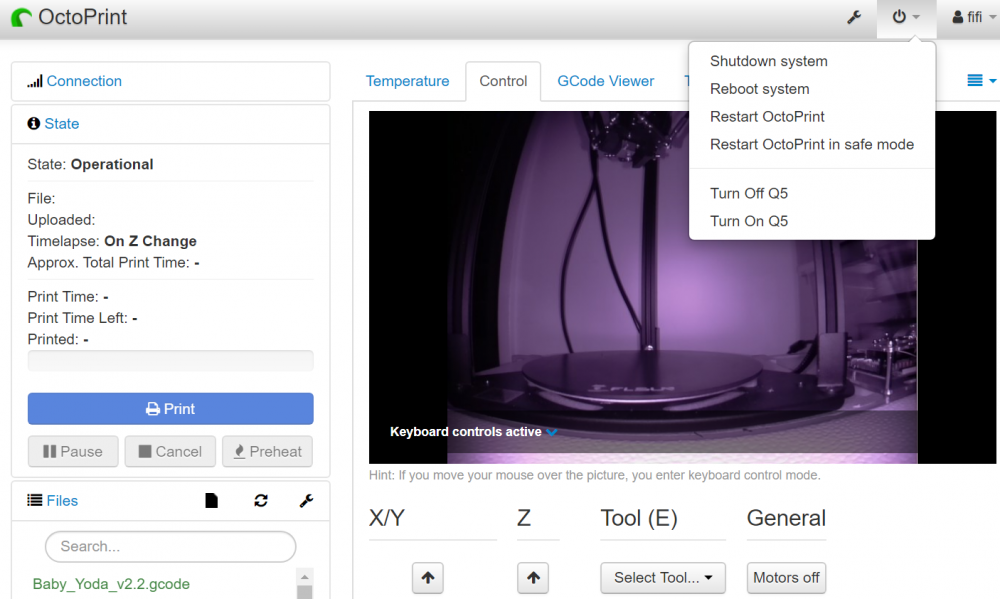
Task: Switch to the Temperature tab
Action: (x=407, y=81)
